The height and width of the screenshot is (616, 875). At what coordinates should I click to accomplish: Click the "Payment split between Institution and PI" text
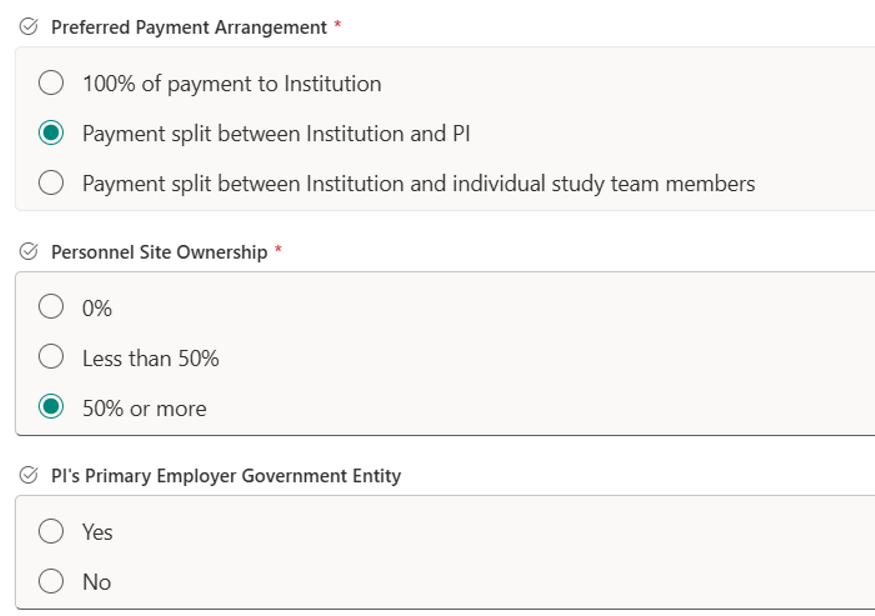click(x=276, y=134)
